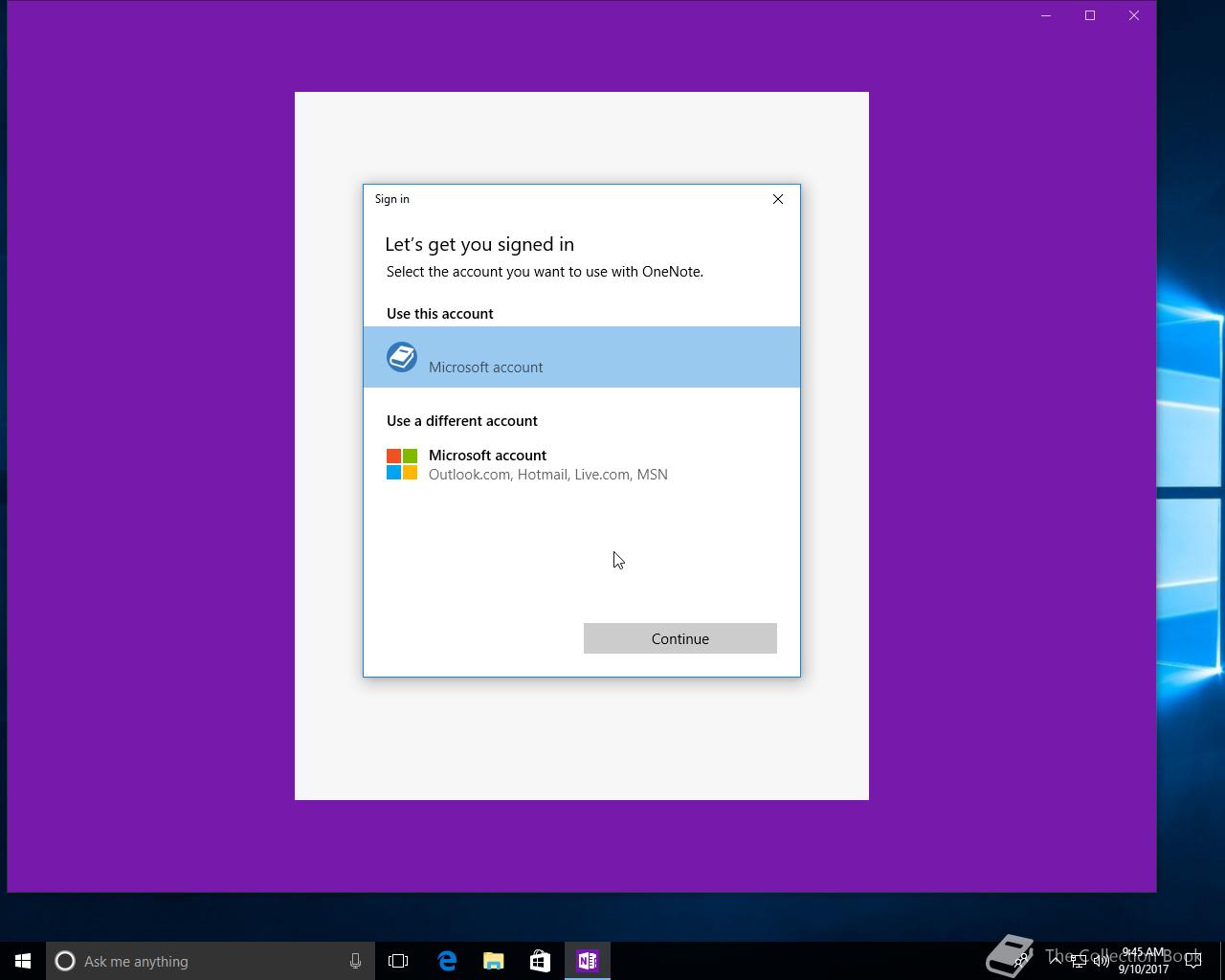Screen dimensions: 1225x980
Task: Click the volume speaker tray icon
Action: click(1102, 961)
